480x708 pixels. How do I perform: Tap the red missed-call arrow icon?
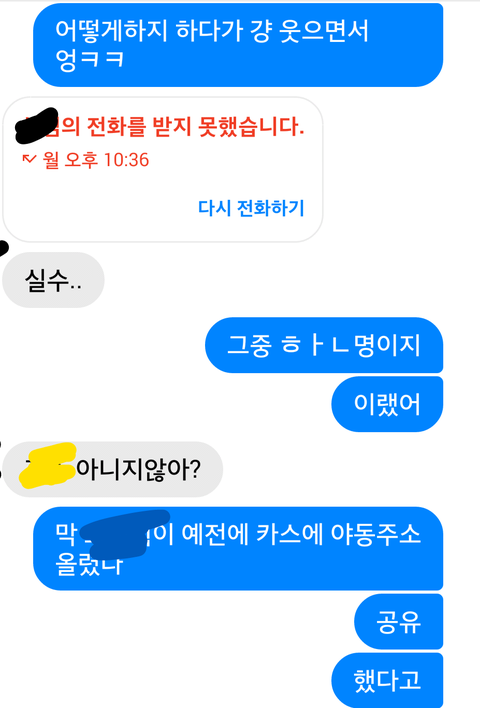(29, 159)
